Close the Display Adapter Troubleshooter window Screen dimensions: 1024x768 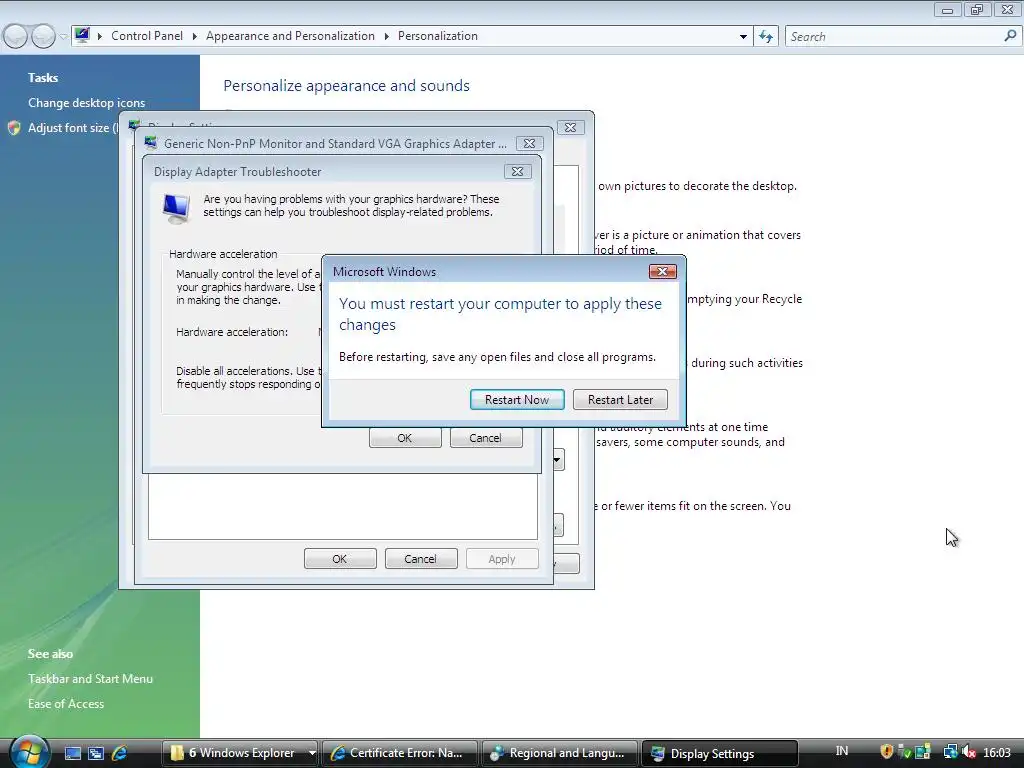(517, 172)
